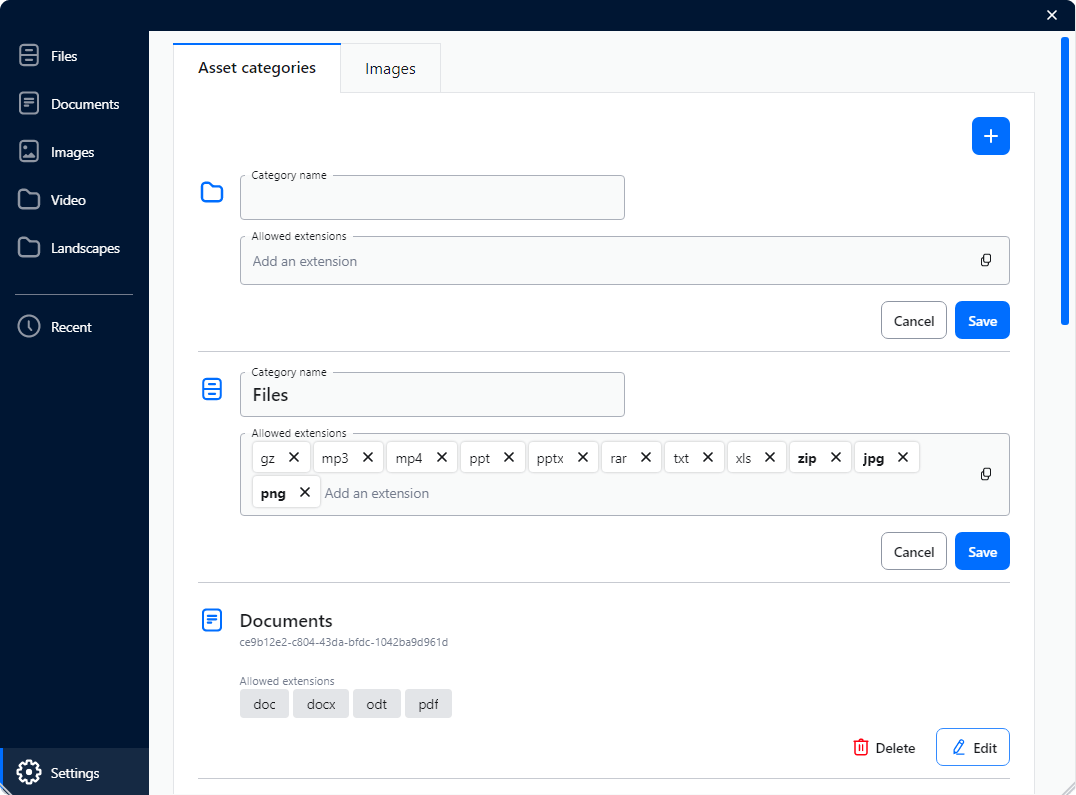The image size is (1076, 795).
Task: Copy extensions in the Files category field
Action: 985,474
